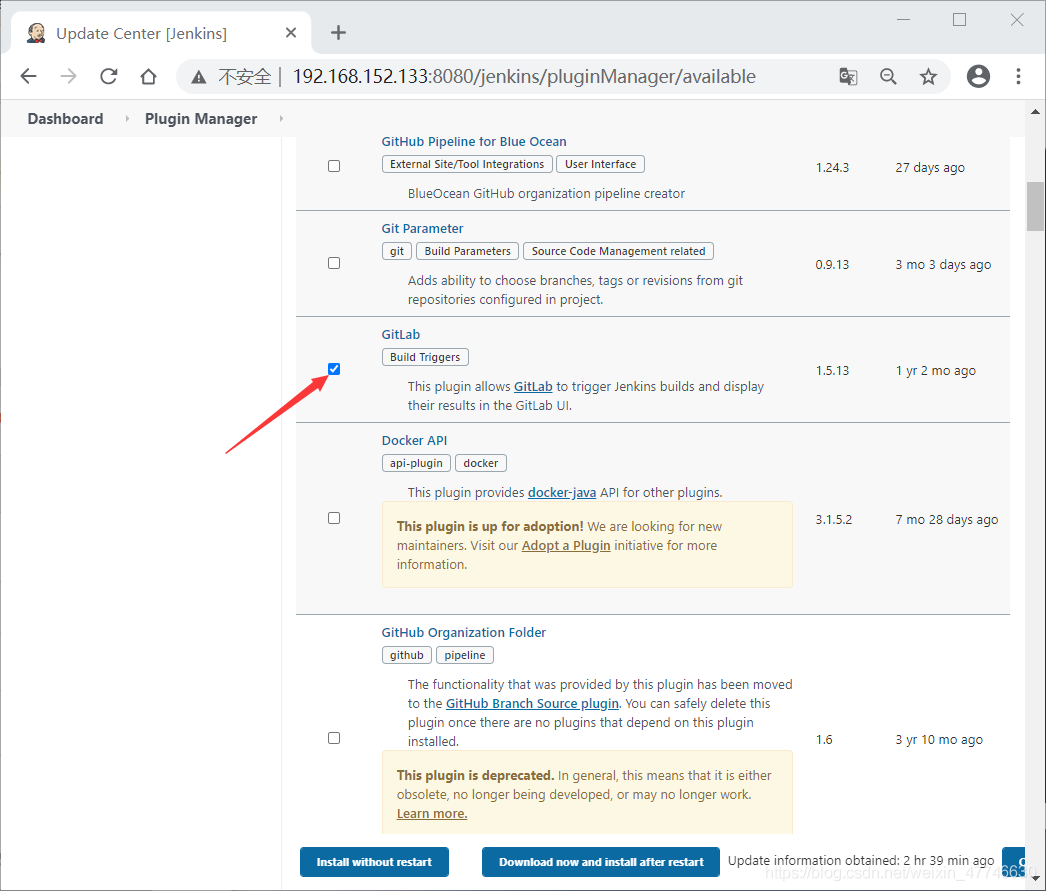Click the vertical scrollbar thumb
This screenshot has width=1046, height=891.
[x=1035, y=205]
